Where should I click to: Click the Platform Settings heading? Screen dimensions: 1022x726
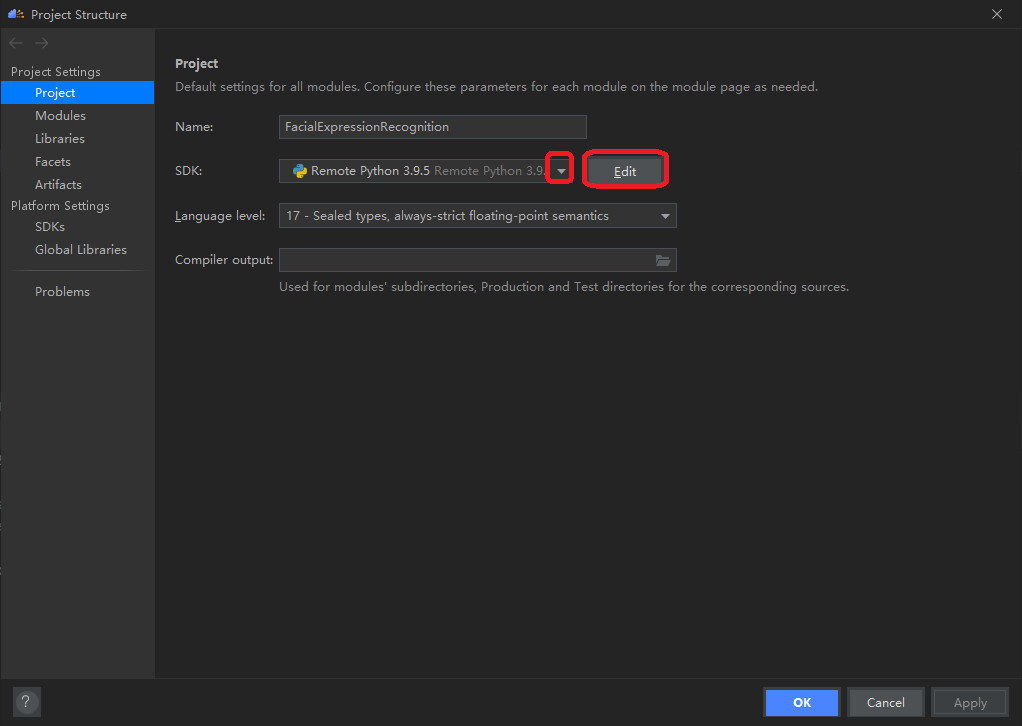click(60, 205)
